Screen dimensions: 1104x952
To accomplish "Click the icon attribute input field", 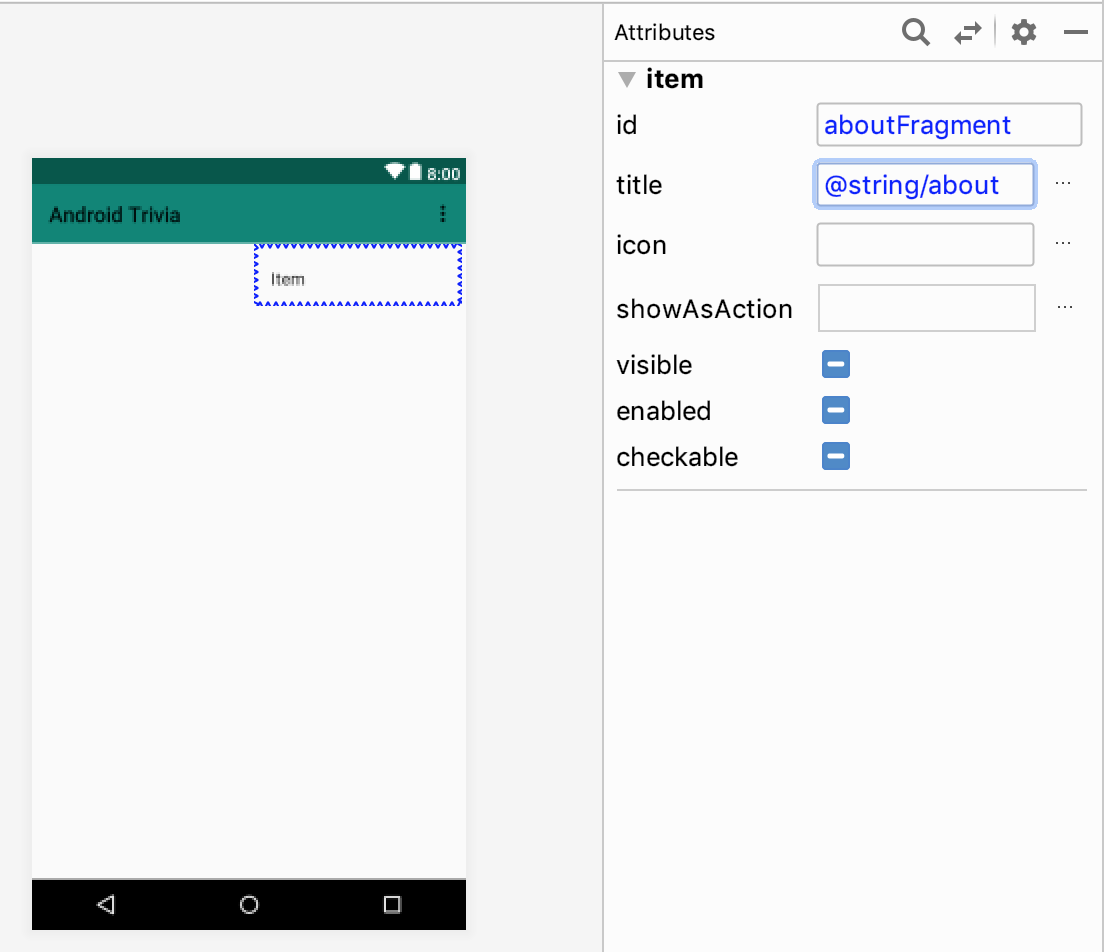I will point(925,245).
